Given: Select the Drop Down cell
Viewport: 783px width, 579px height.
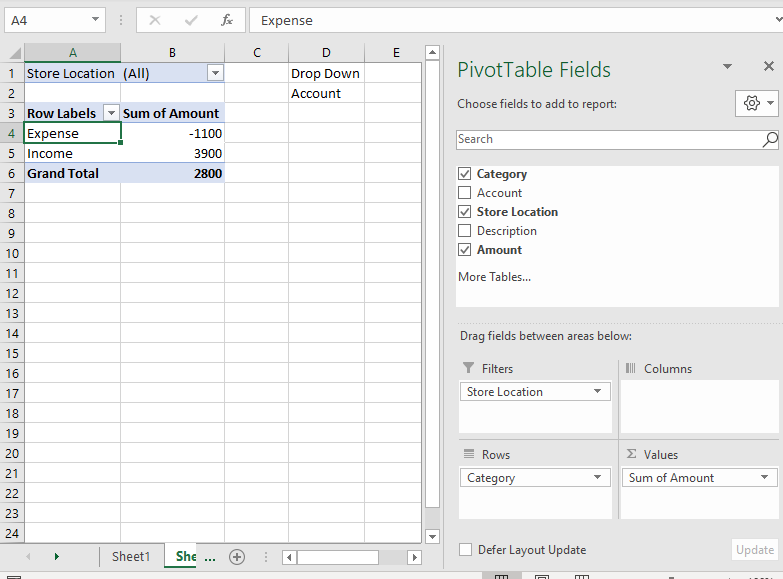Looking at the screenshot, I should [326, 73].
